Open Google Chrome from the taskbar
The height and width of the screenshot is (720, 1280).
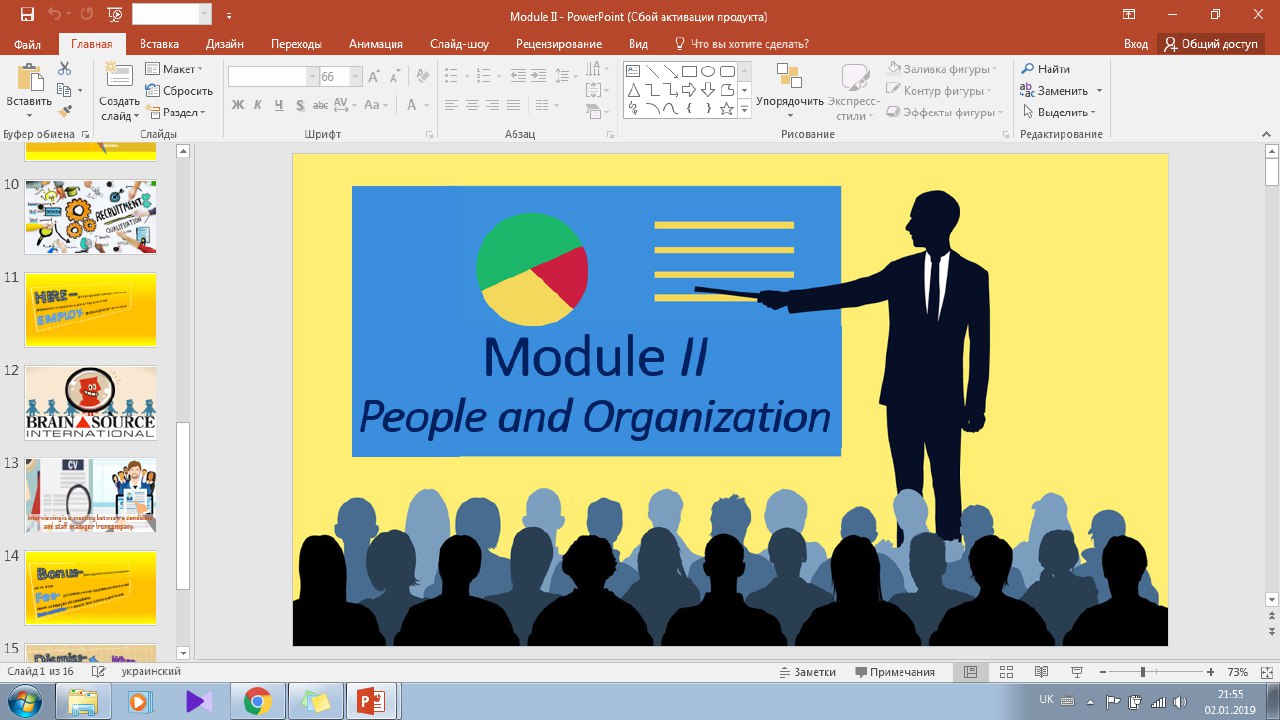point(257,702)
